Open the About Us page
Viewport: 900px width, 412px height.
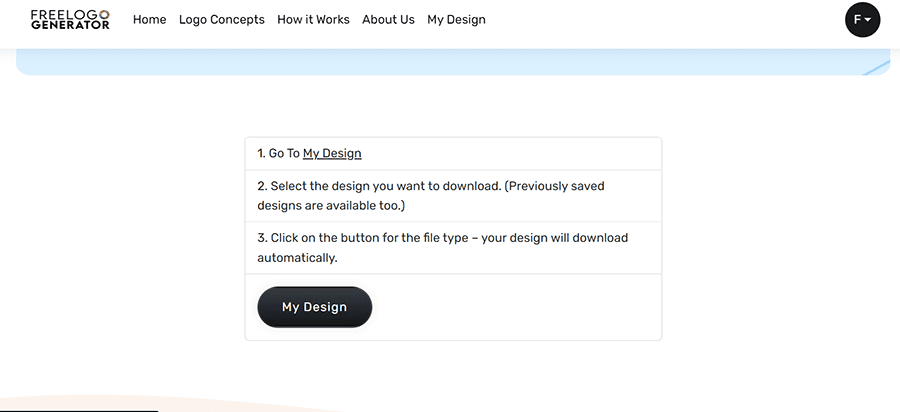tap(388, 20)
